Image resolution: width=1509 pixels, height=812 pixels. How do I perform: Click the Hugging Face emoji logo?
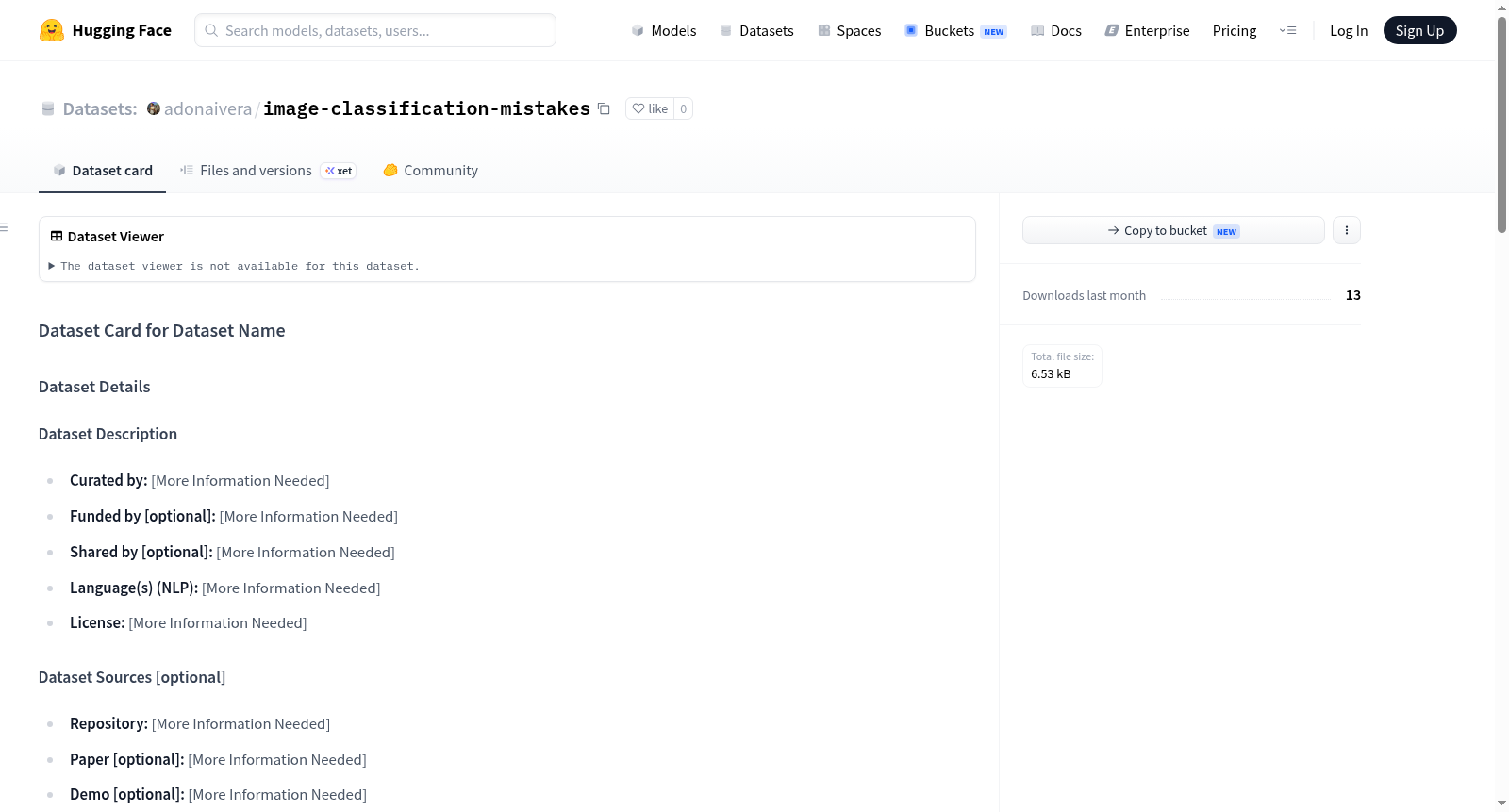coord(52,30)
